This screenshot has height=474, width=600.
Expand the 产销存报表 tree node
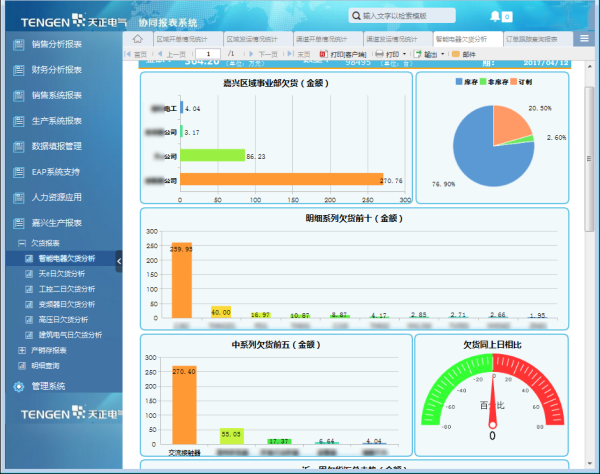(x=22, y=350)
